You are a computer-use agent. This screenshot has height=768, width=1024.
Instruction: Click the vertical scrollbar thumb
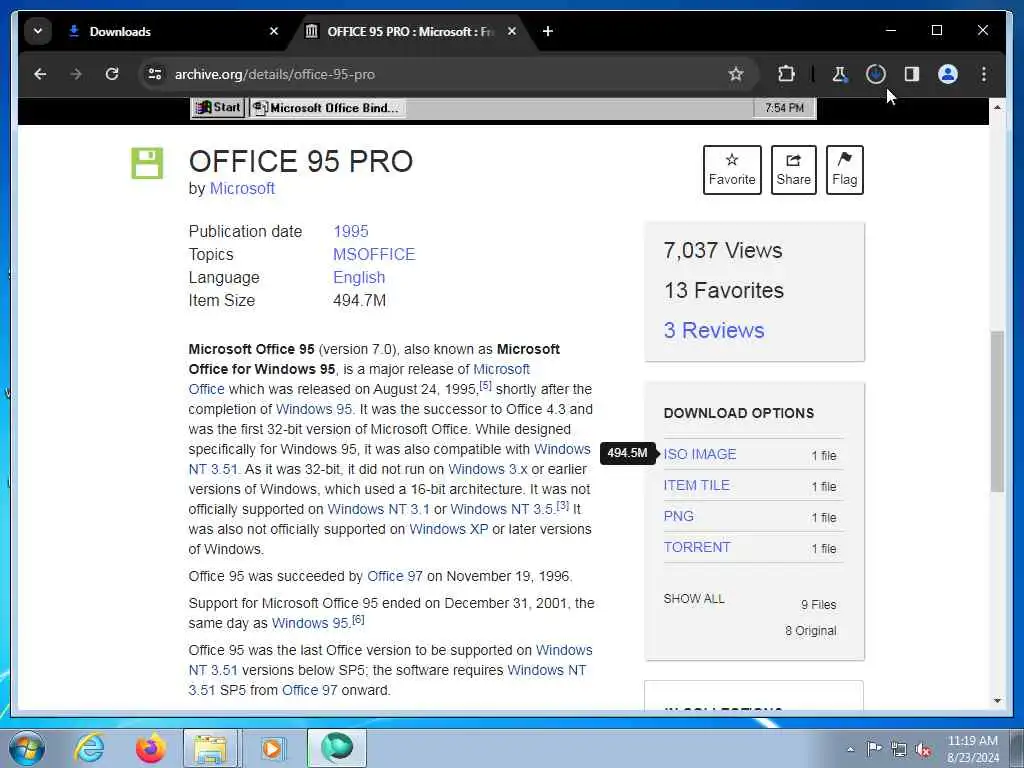(997, 411)
